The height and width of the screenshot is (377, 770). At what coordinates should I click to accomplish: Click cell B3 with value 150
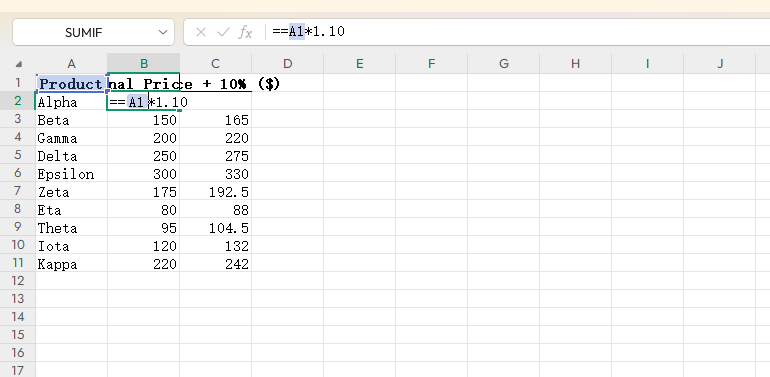pyautogui.click(x=143, y=119)
